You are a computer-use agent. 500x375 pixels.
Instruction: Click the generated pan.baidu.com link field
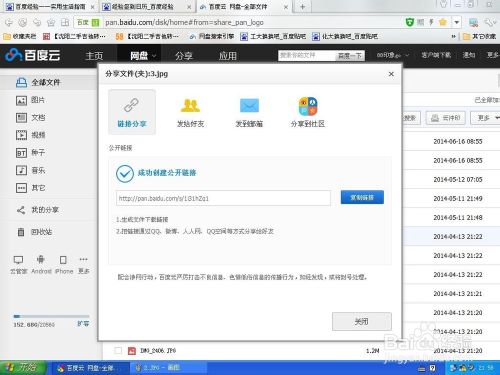pyautogui.click(x=223, y=198)
